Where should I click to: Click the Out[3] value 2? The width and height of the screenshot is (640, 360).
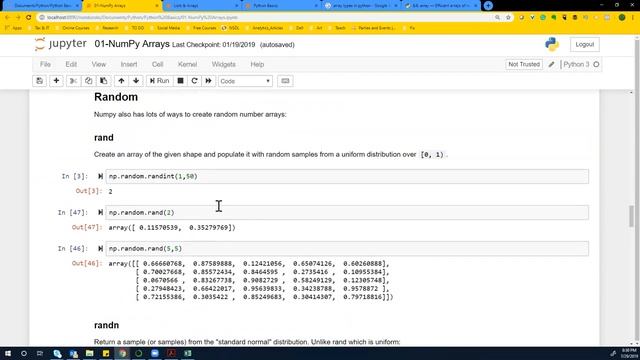pyautogui.click(x=110, y=191)
